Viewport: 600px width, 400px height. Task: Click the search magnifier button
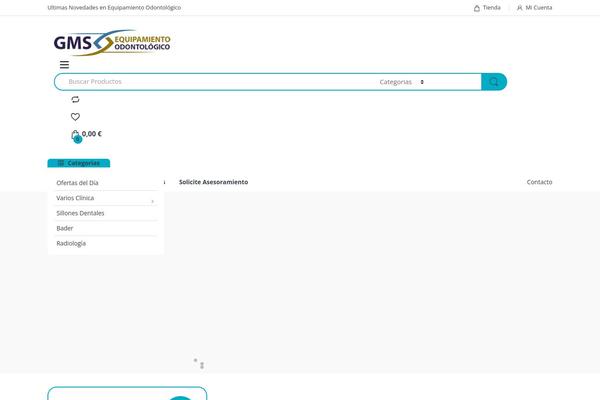494,82
